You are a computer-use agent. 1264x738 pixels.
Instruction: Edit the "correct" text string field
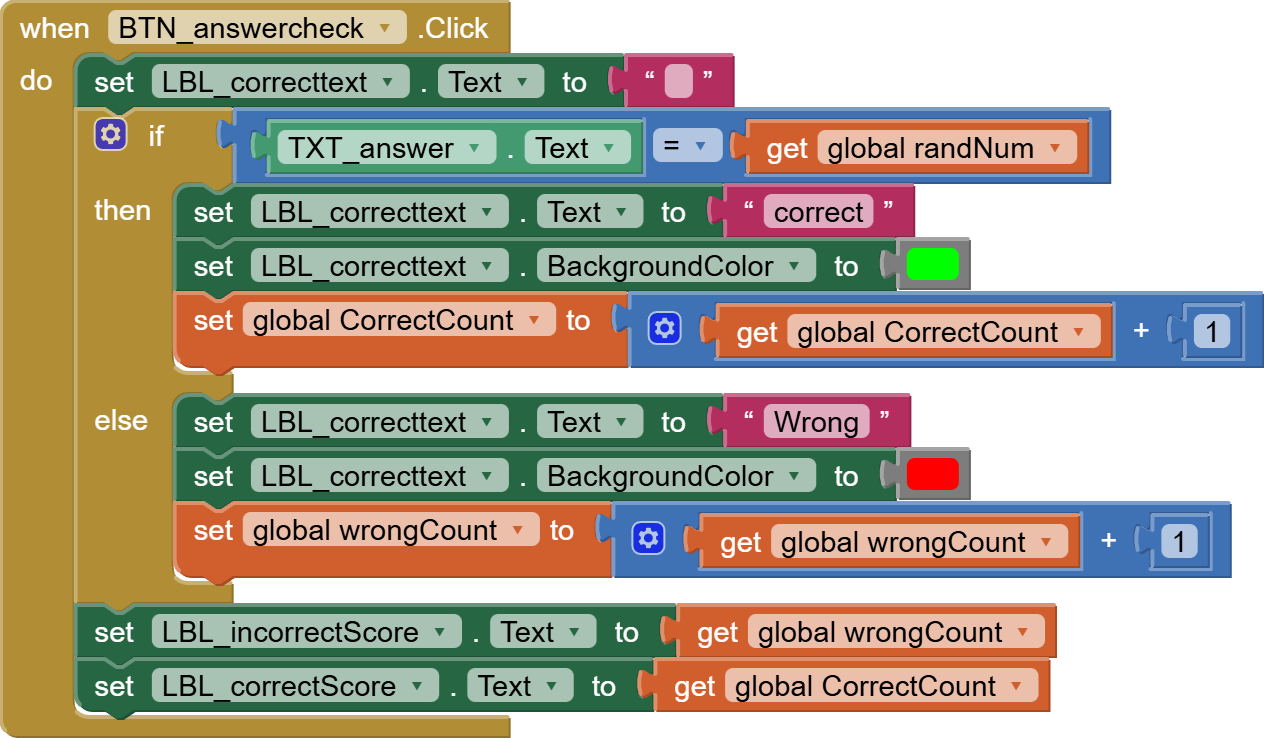pos(818,212)
